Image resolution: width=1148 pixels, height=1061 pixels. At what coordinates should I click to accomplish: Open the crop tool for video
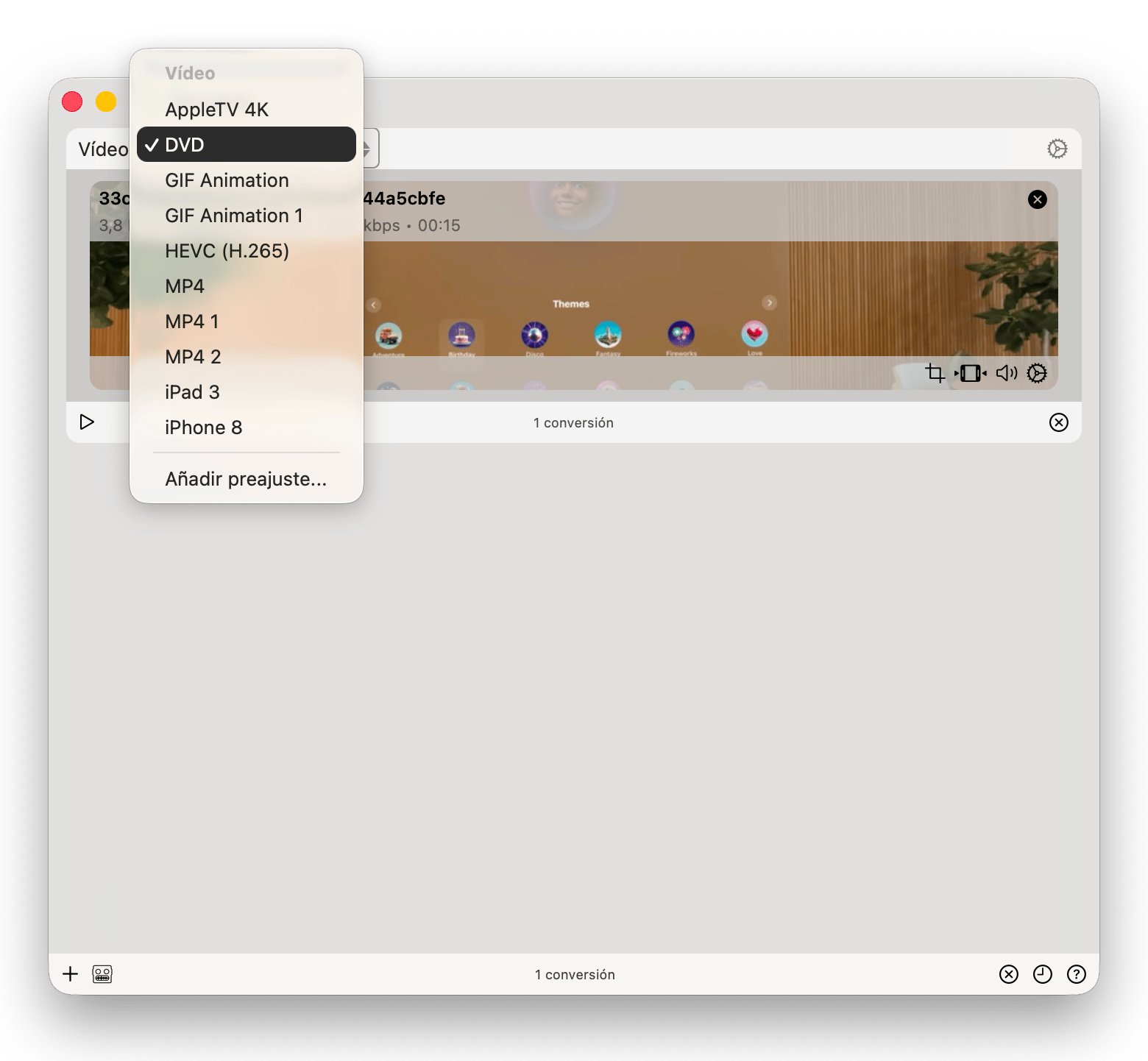click(935, 373)
